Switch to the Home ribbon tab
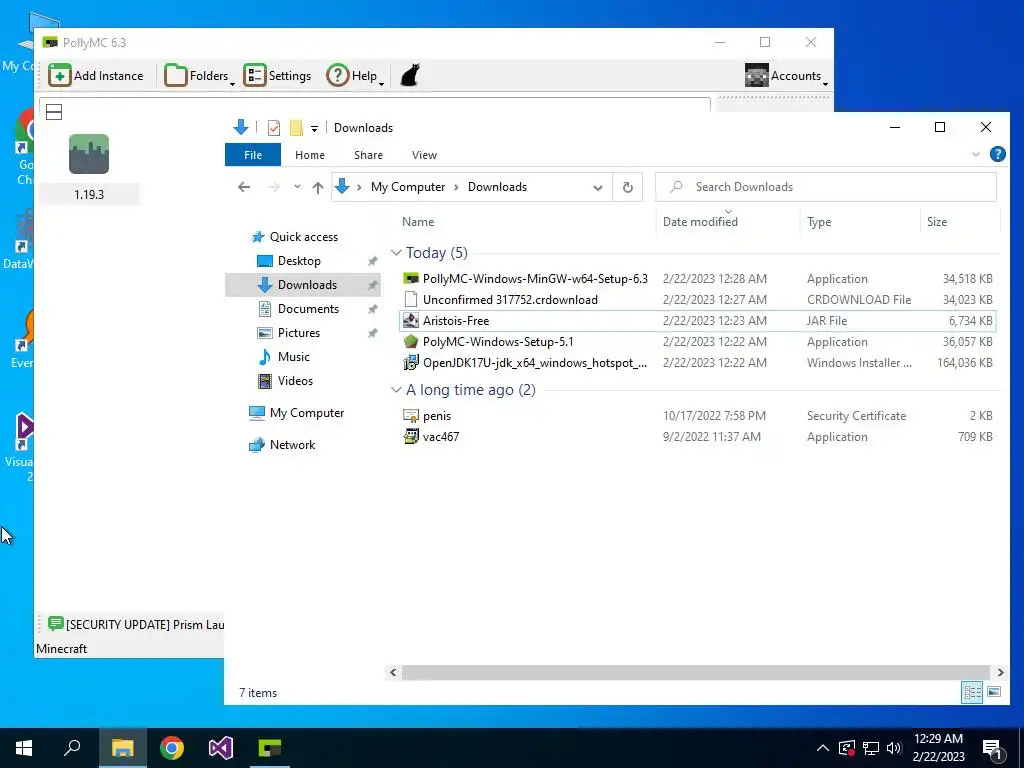Viewport: 1024px width, 768px height. [310, 155]
